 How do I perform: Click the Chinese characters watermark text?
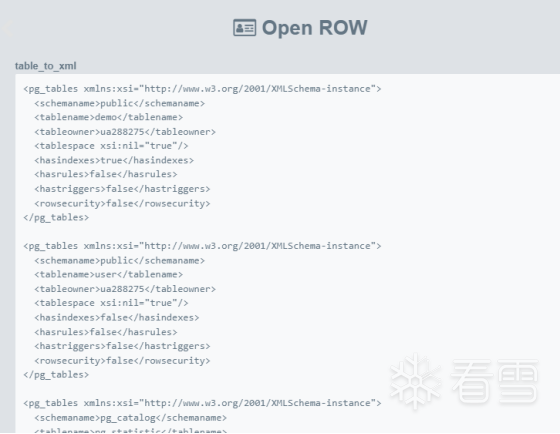(495, 381)
